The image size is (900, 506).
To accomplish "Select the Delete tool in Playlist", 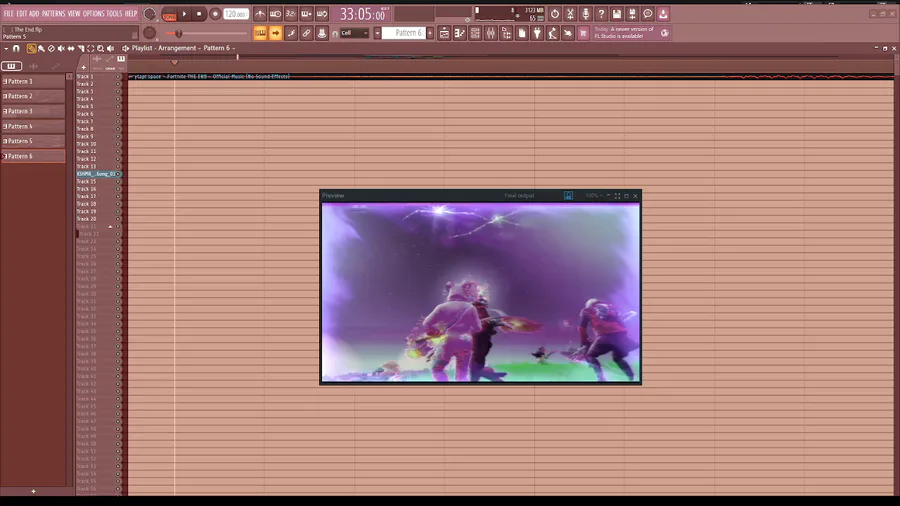I will pyautogui.click(x=51, y=49).
